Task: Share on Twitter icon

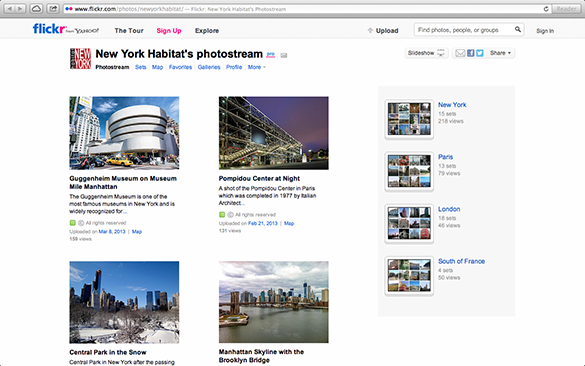Action: click(x=480, y=53)
